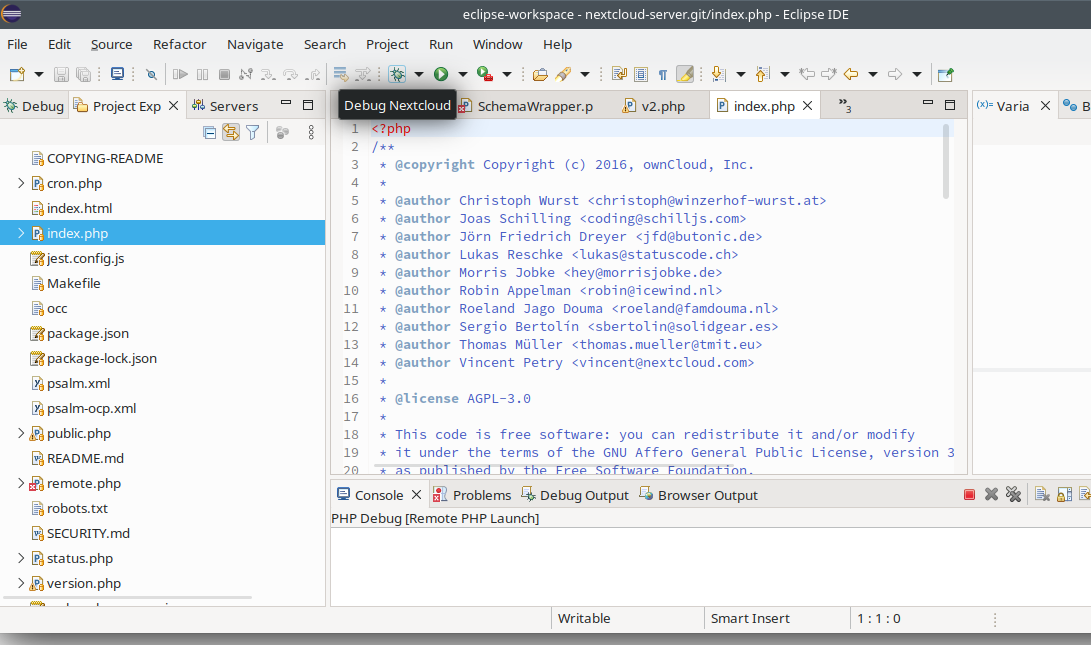
Task: Click the Step Return icon
Action: (x=313, y=74)
